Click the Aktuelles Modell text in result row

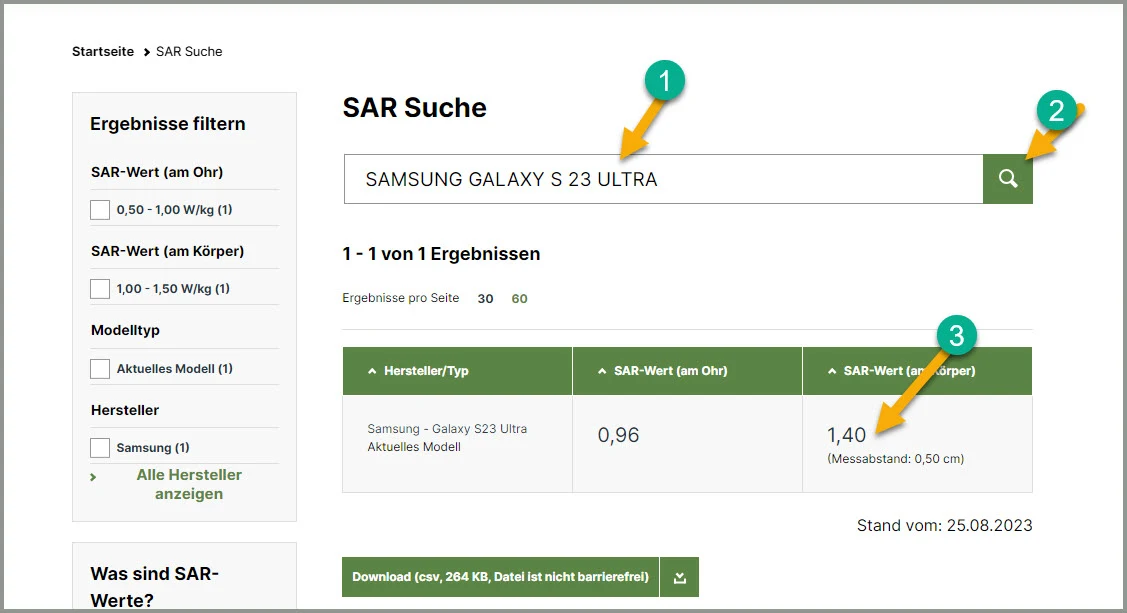(414, 447)
